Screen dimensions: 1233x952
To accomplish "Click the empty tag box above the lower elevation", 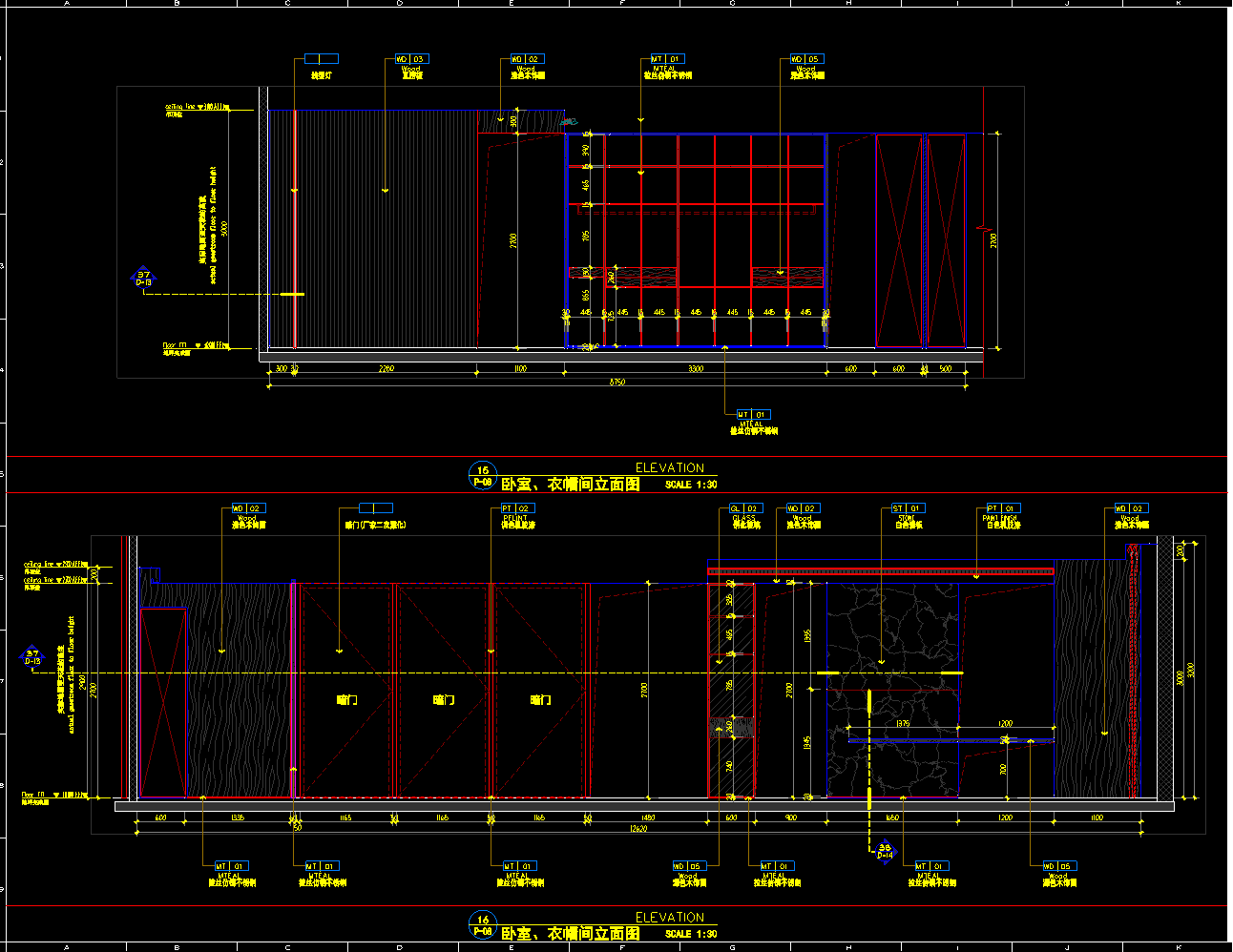I will (376, 508).
